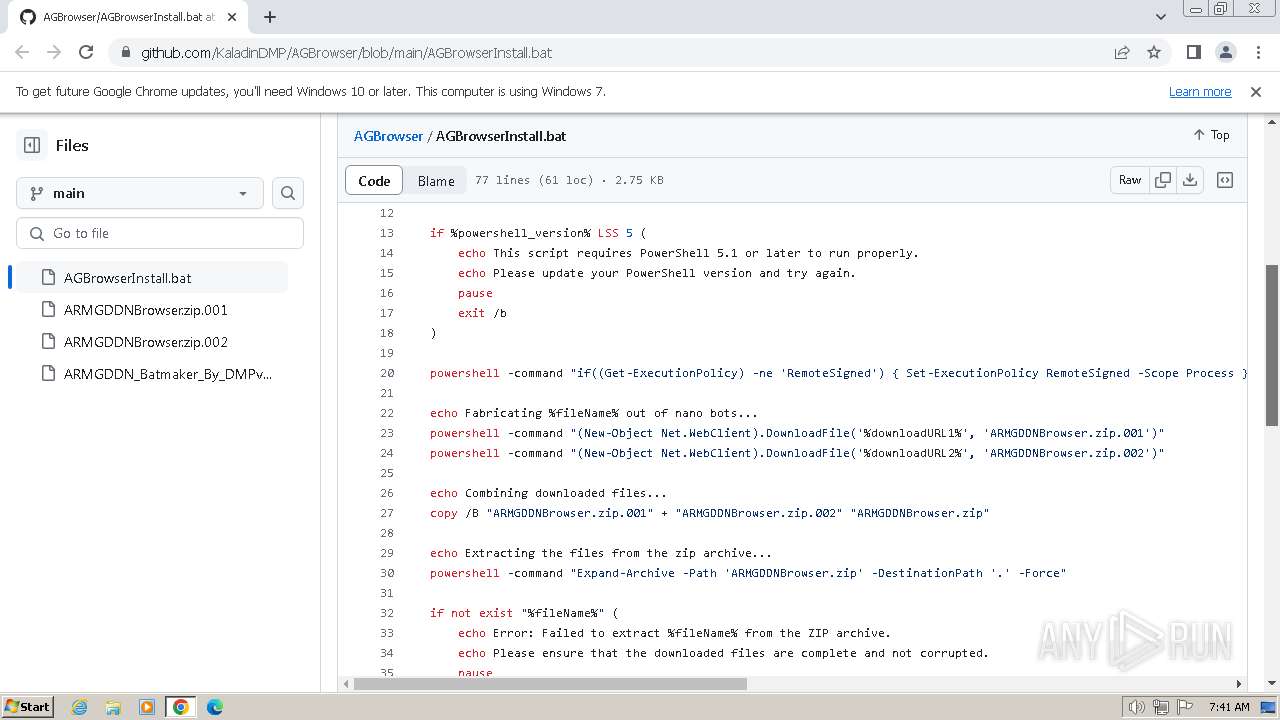Dismiss the Chrome update notification bar

(x=1256, y=91)
